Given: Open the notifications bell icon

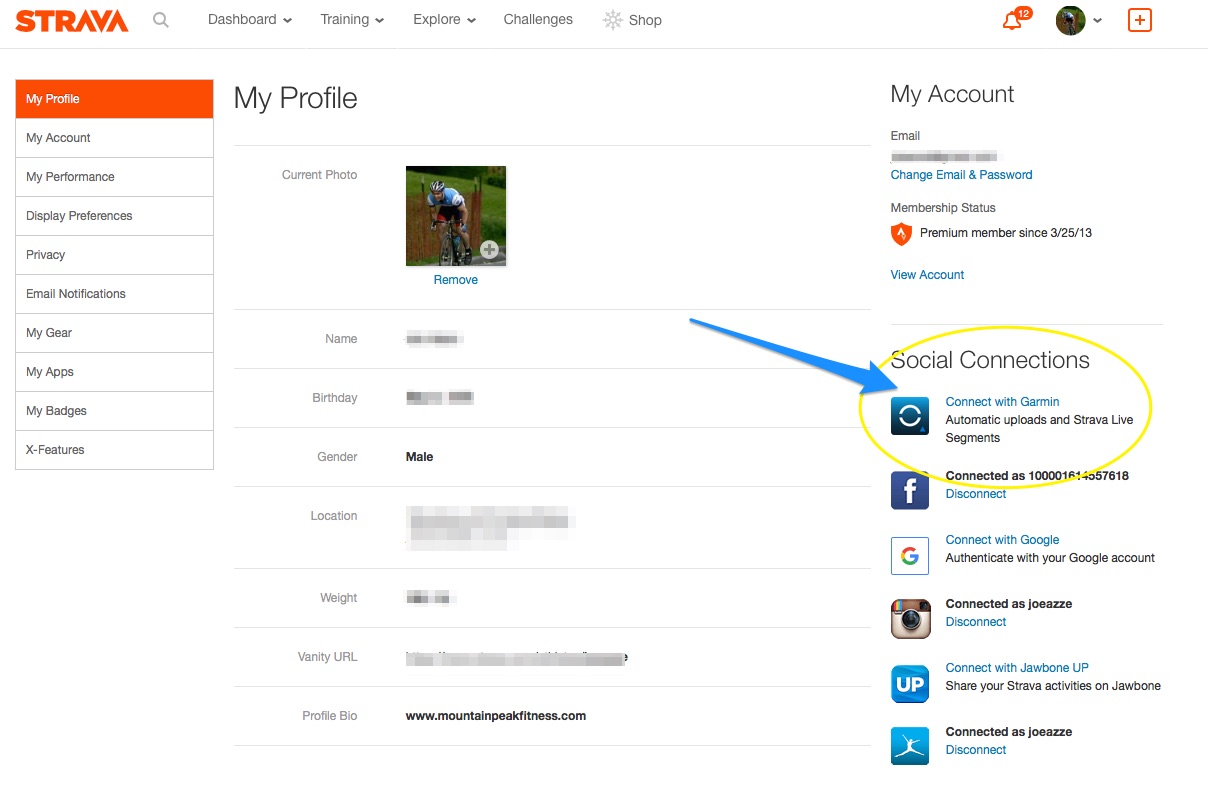Looking at the screenshot, I should point(1012,20).
